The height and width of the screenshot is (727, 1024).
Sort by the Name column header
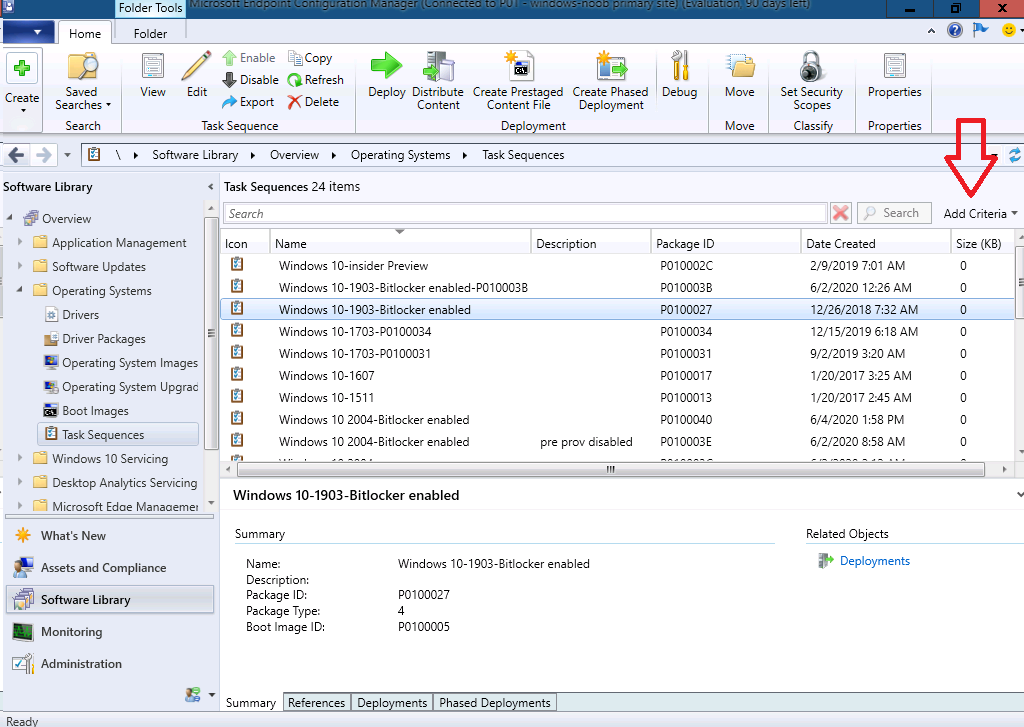(400, 243)
